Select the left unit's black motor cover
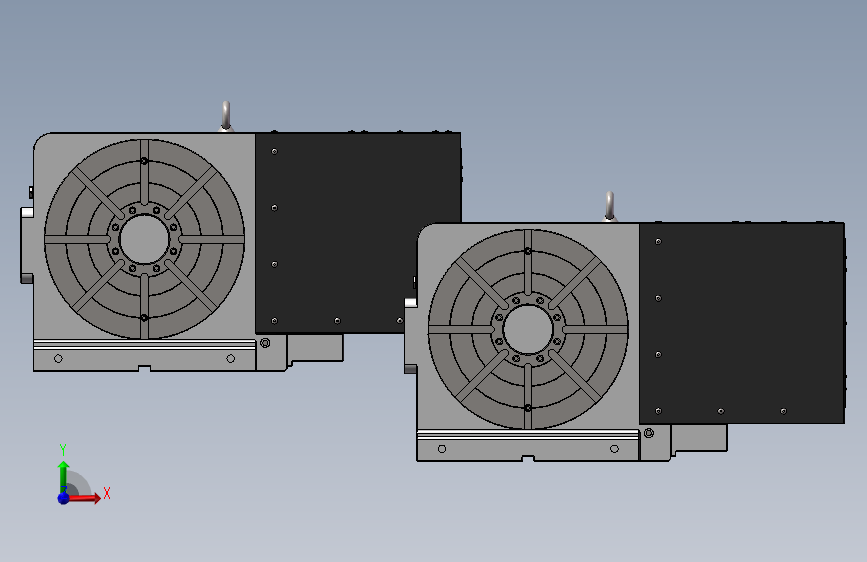Screen dimensions: 867x562 pos(358,233)
